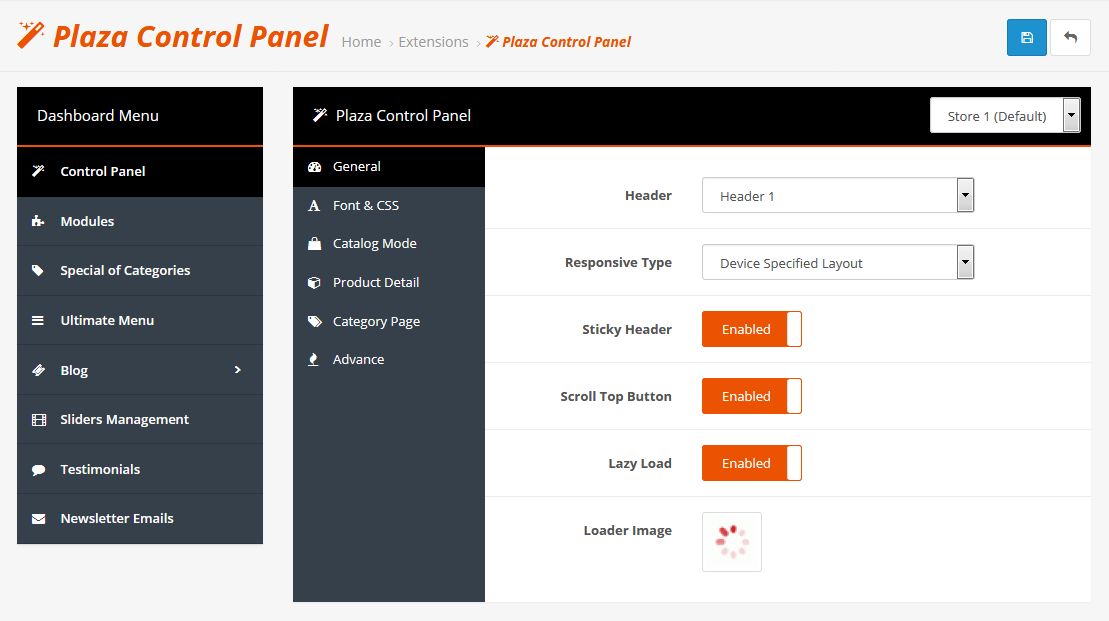Click the film icon beside Sliders Management
This screenshot has width=1109, height=621.
[x=39, y=419]
